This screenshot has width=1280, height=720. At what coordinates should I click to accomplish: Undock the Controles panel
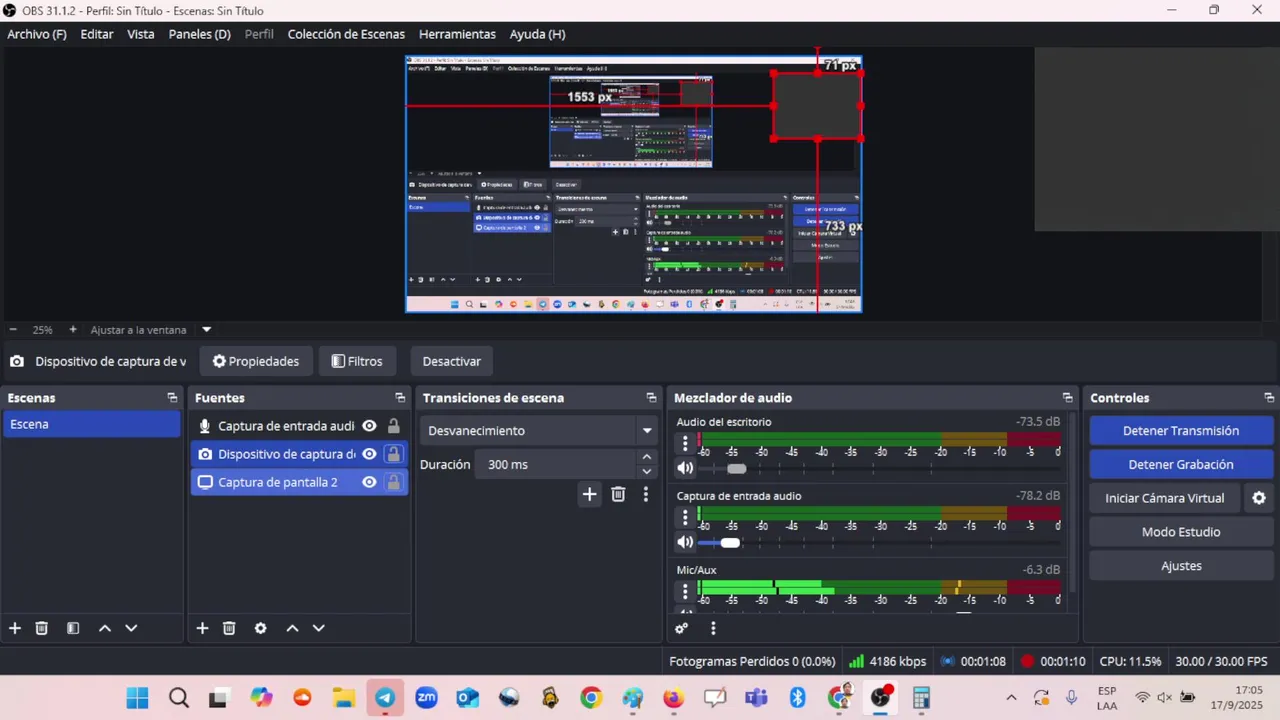tap(1269, 398)
